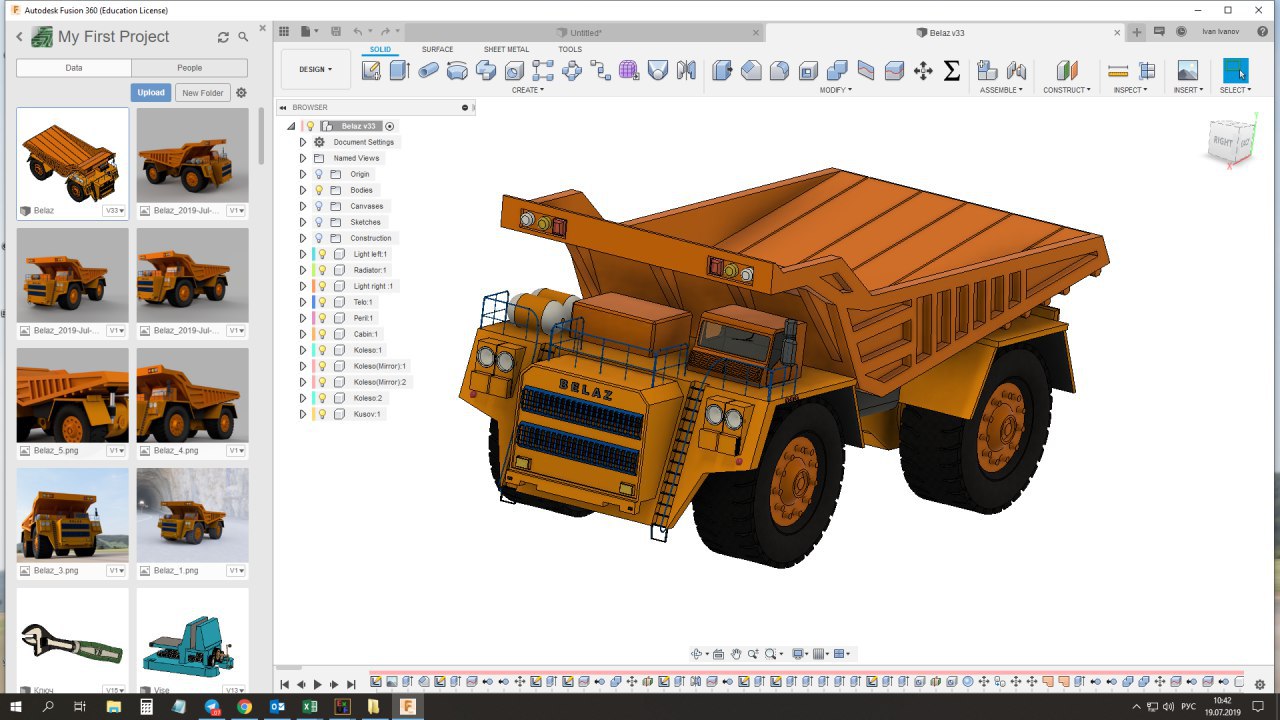This screenshot has width=1280, height=720.
Task: Expand the Named Views node
Action: click(303, 158)
